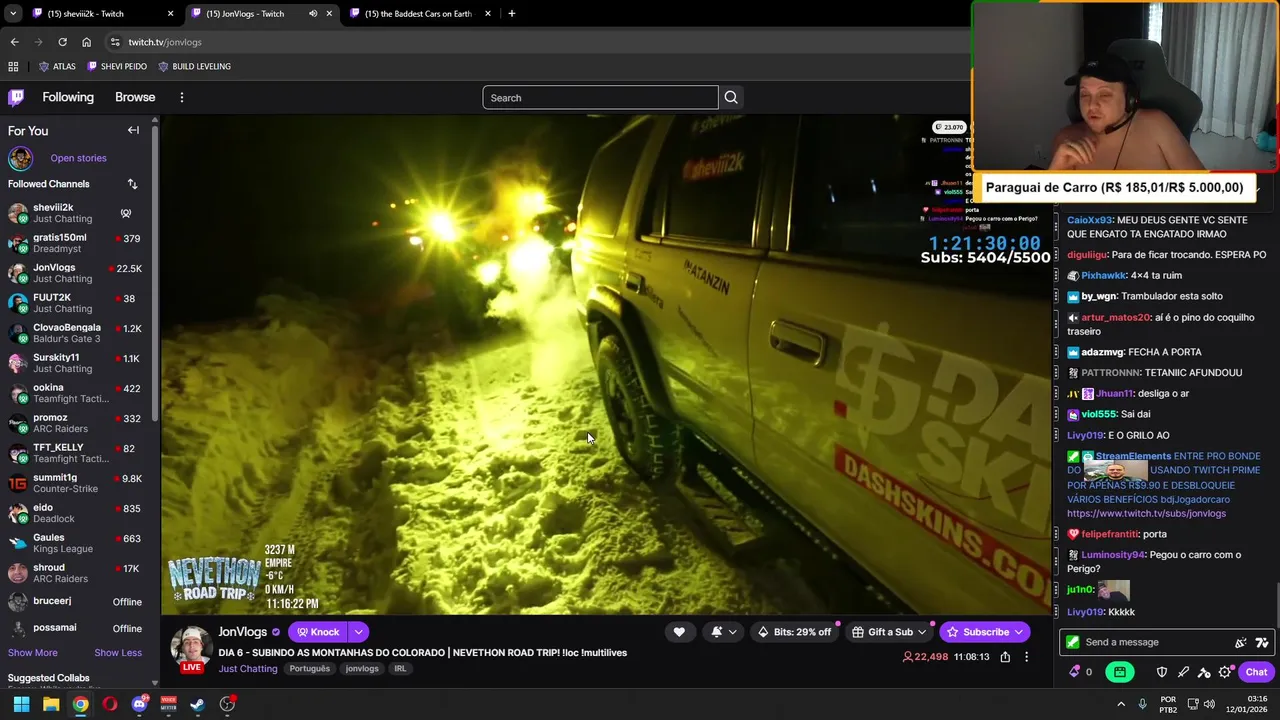1280x720 pixels.
Task: Open the subs link in StreamElements message
Action: (1146, 514)
